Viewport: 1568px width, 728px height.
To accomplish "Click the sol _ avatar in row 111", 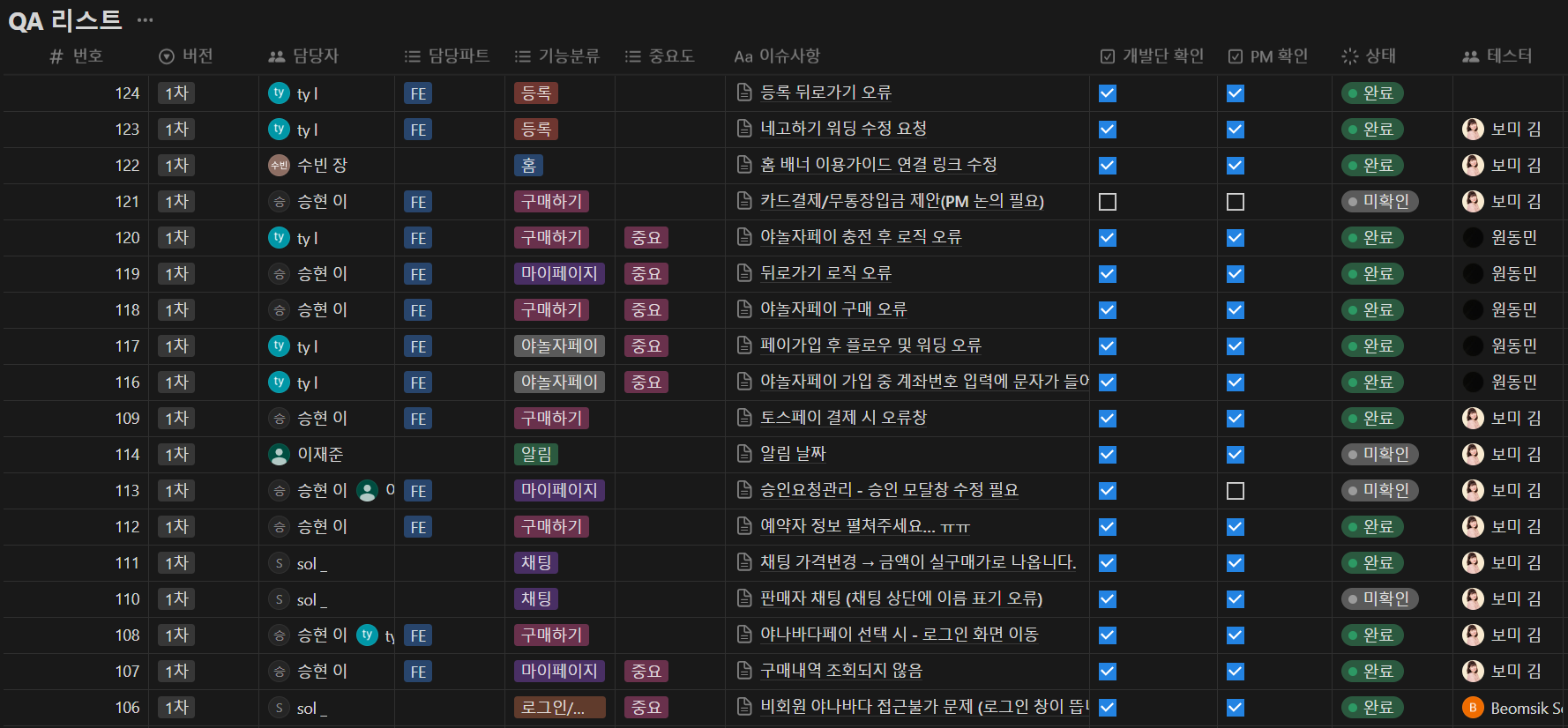I will [279, 562].
